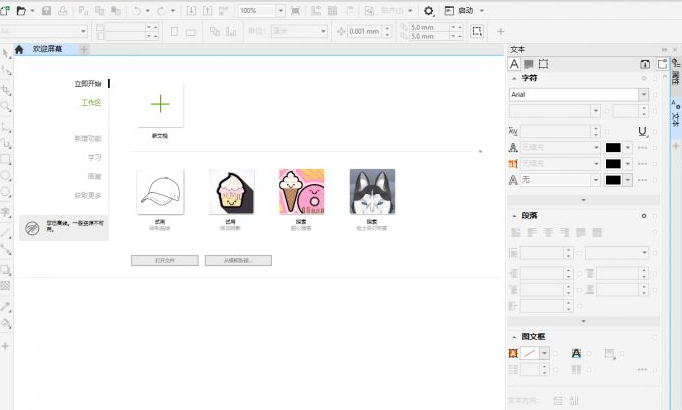Click the black text fill color swatch
The width and height of the screenshot is (682, 410).
(614, 147)
